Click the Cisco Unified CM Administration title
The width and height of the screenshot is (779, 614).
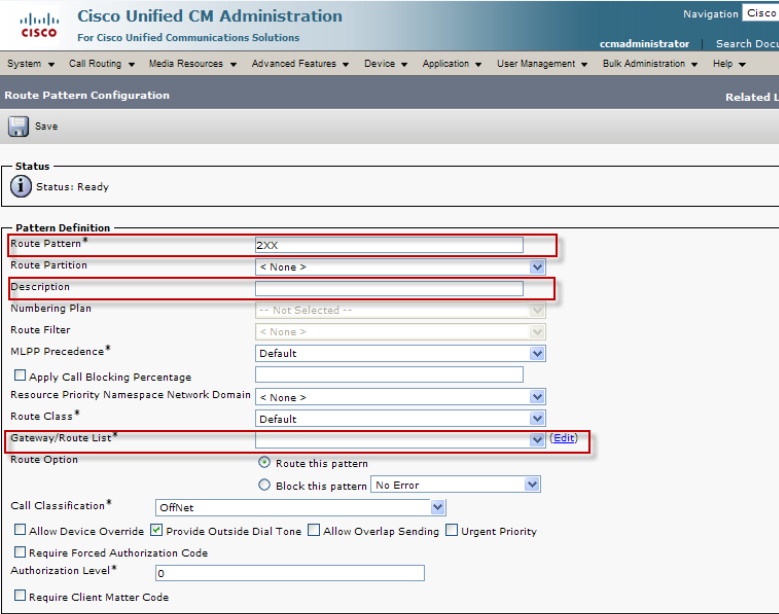[x=210, y=16]
